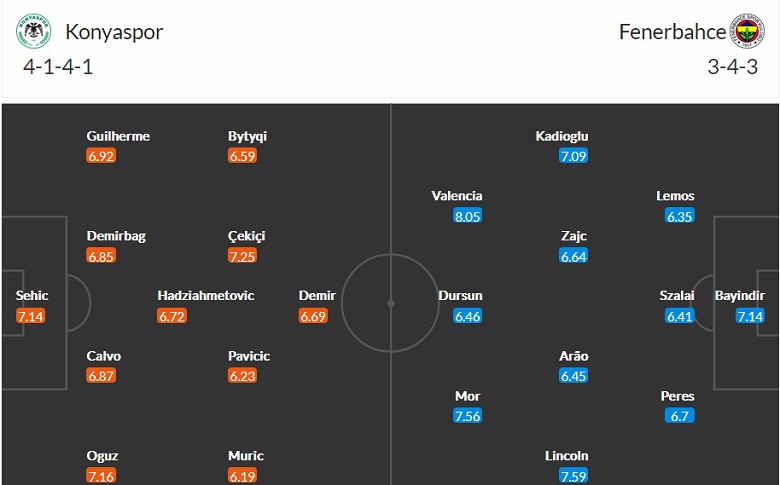
Task: Click the Fenerbahce club crest icon
Action: (746, 32)
